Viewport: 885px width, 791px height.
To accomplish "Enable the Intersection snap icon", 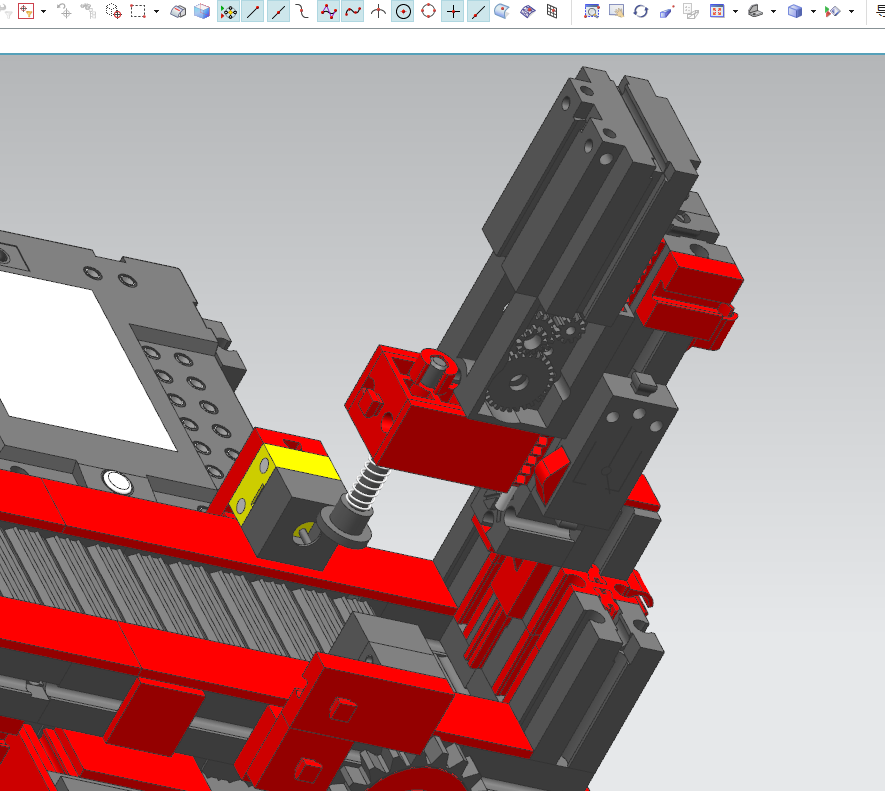I will [x=378, y=11].
